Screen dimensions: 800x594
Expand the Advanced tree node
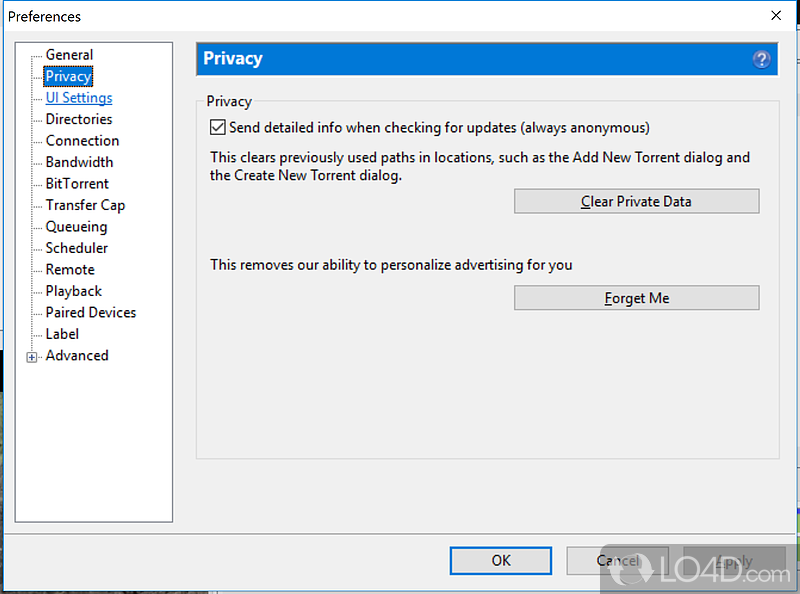point(32,357)
